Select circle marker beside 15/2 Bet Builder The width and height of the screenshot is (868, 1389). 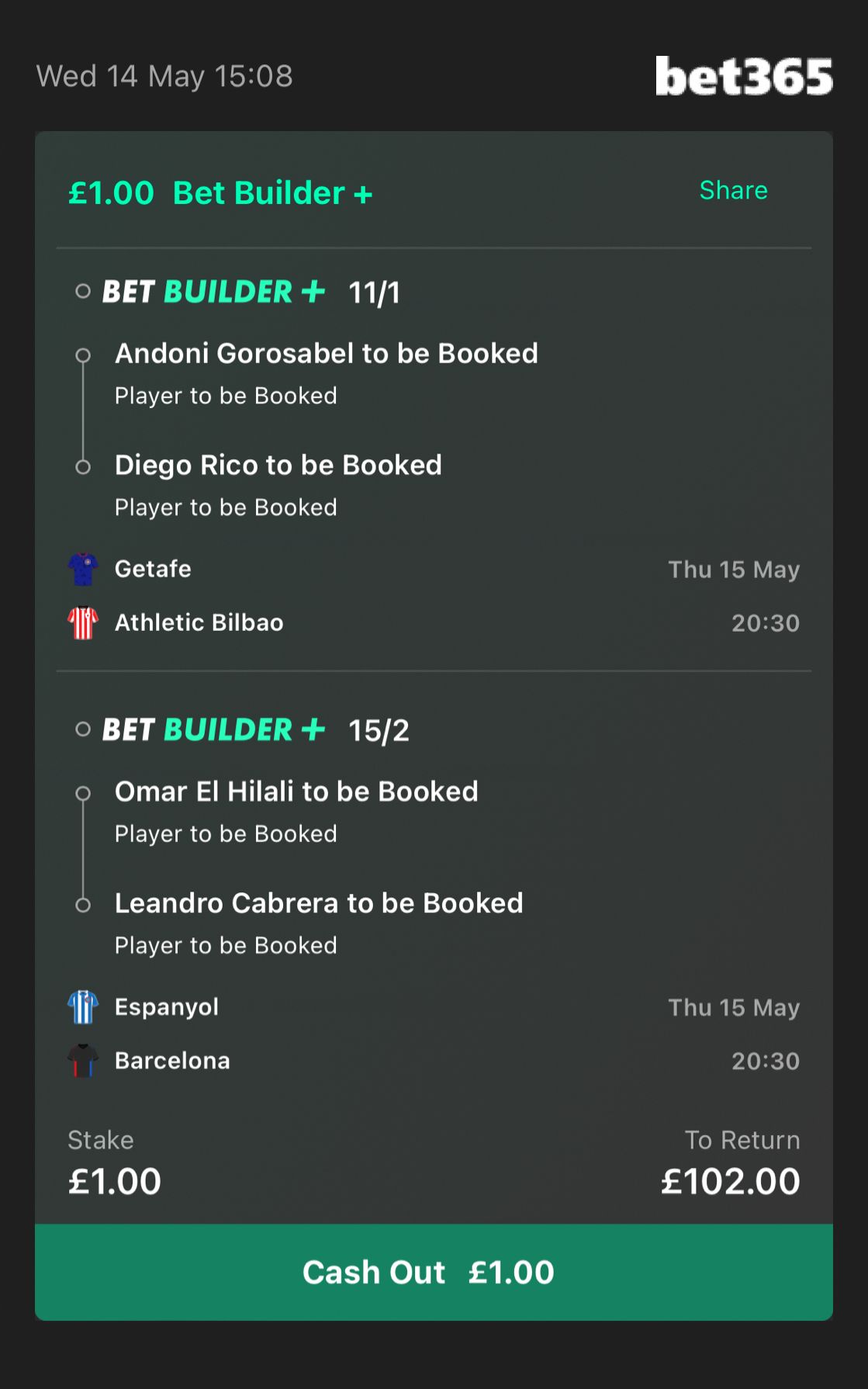click(83, 729)
